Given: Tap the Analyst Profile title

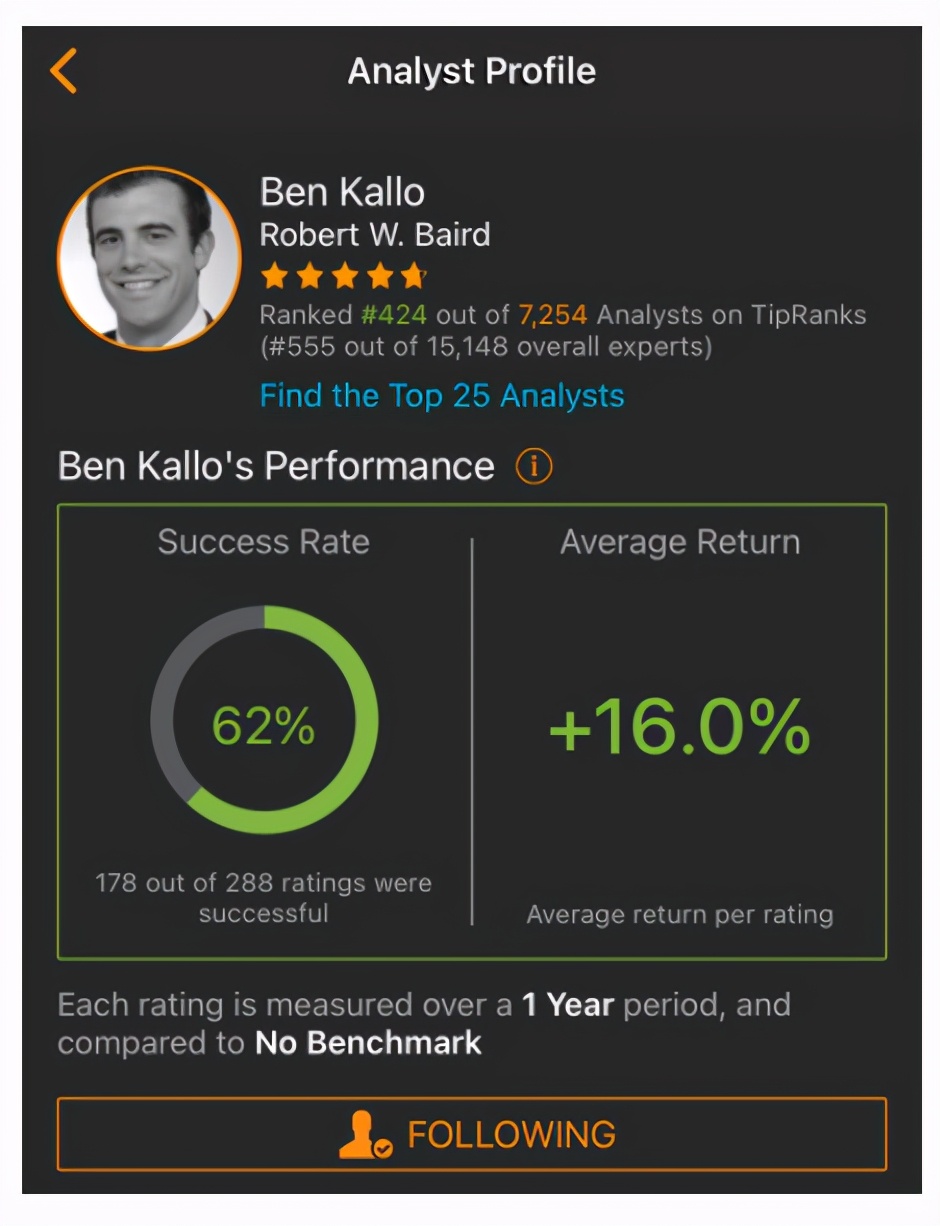Looking at the screenshot, I should (x=471, y=71).
